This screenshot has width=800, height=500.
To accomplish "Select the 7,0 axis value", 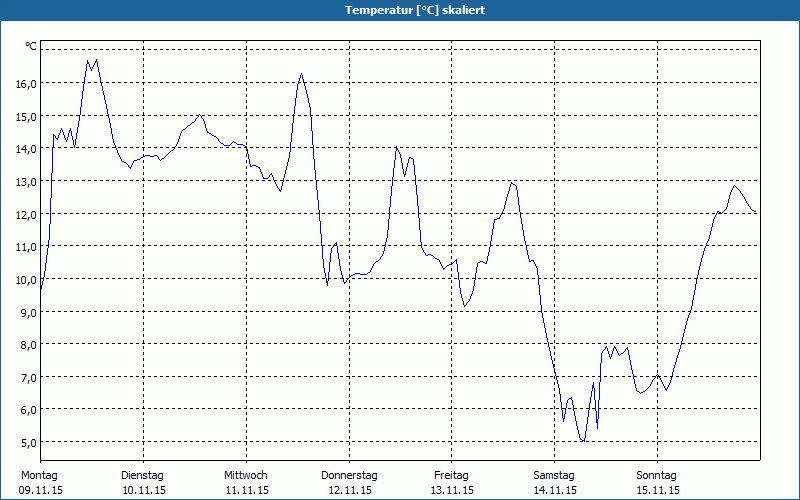I will tap(28, 378).
